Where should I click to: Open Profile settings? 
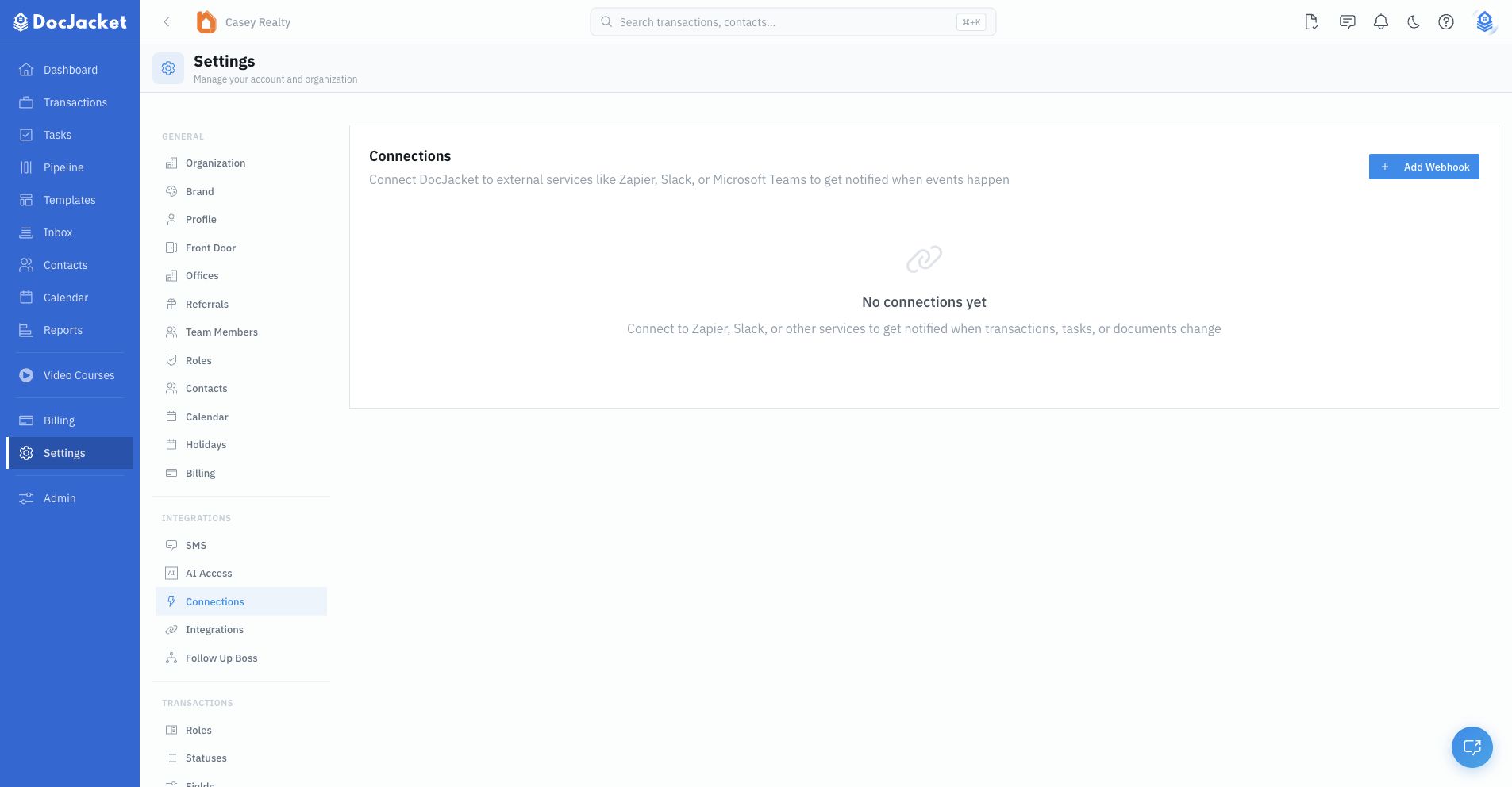(241, 220)
